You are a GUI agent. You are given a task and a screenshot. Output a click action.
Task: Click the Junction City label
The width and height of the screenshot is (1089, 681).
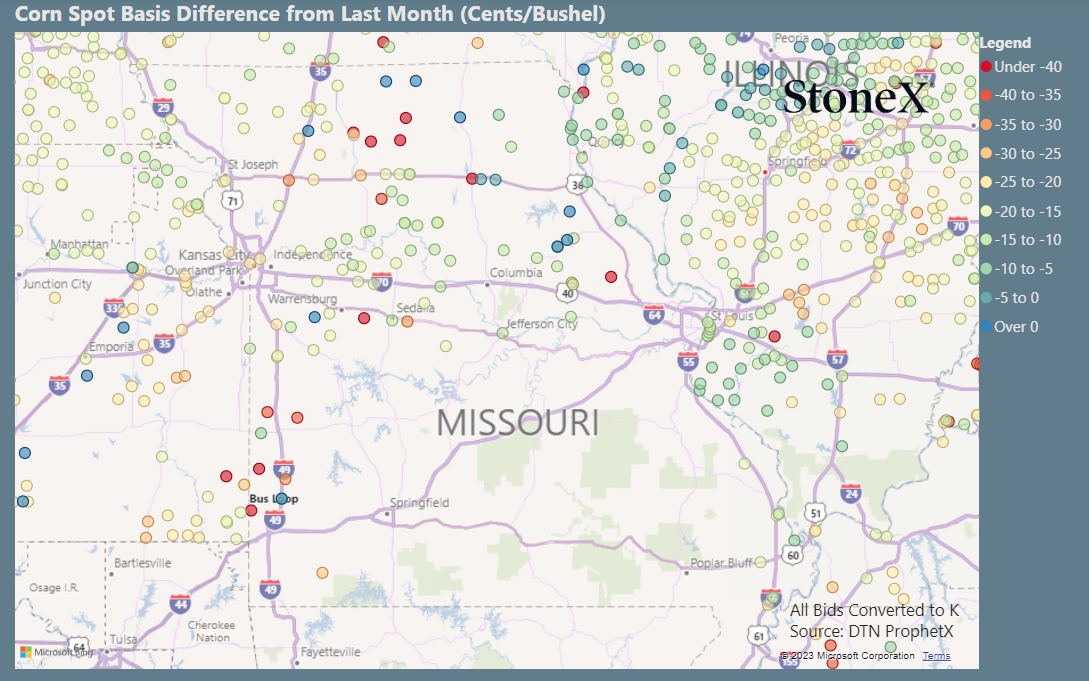point(57,284)
